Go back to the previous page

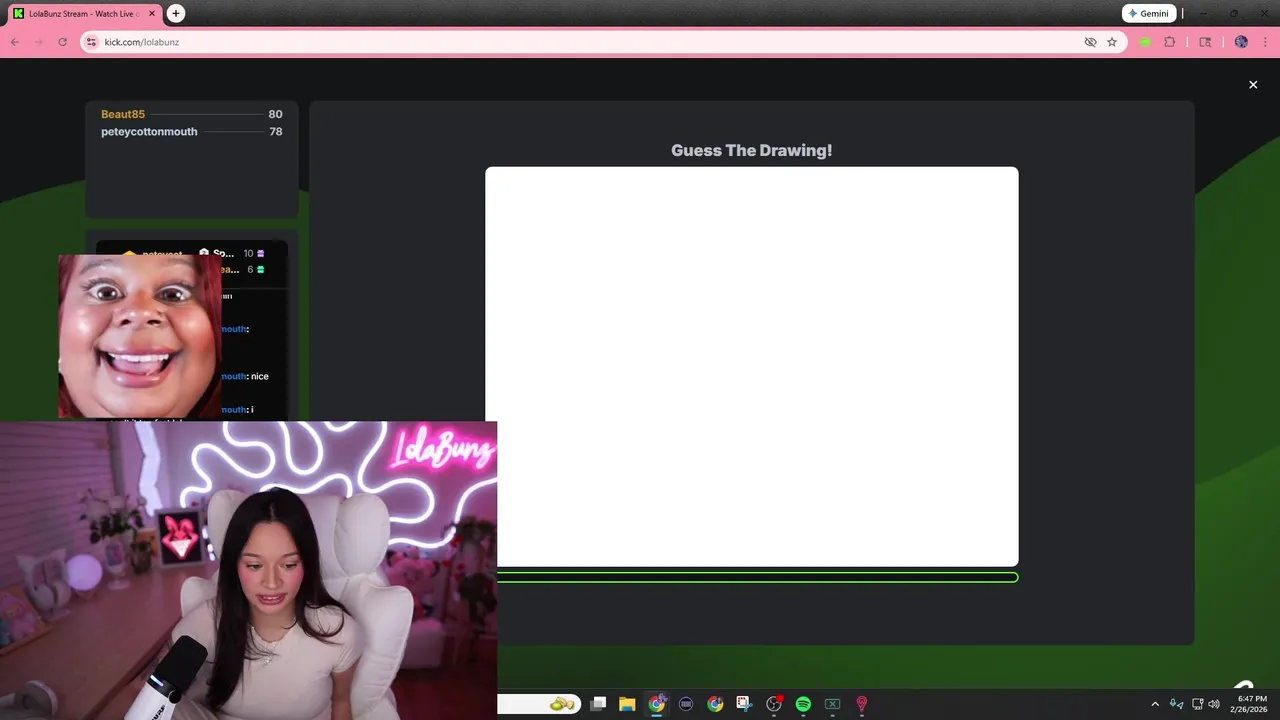pos(15,42)
